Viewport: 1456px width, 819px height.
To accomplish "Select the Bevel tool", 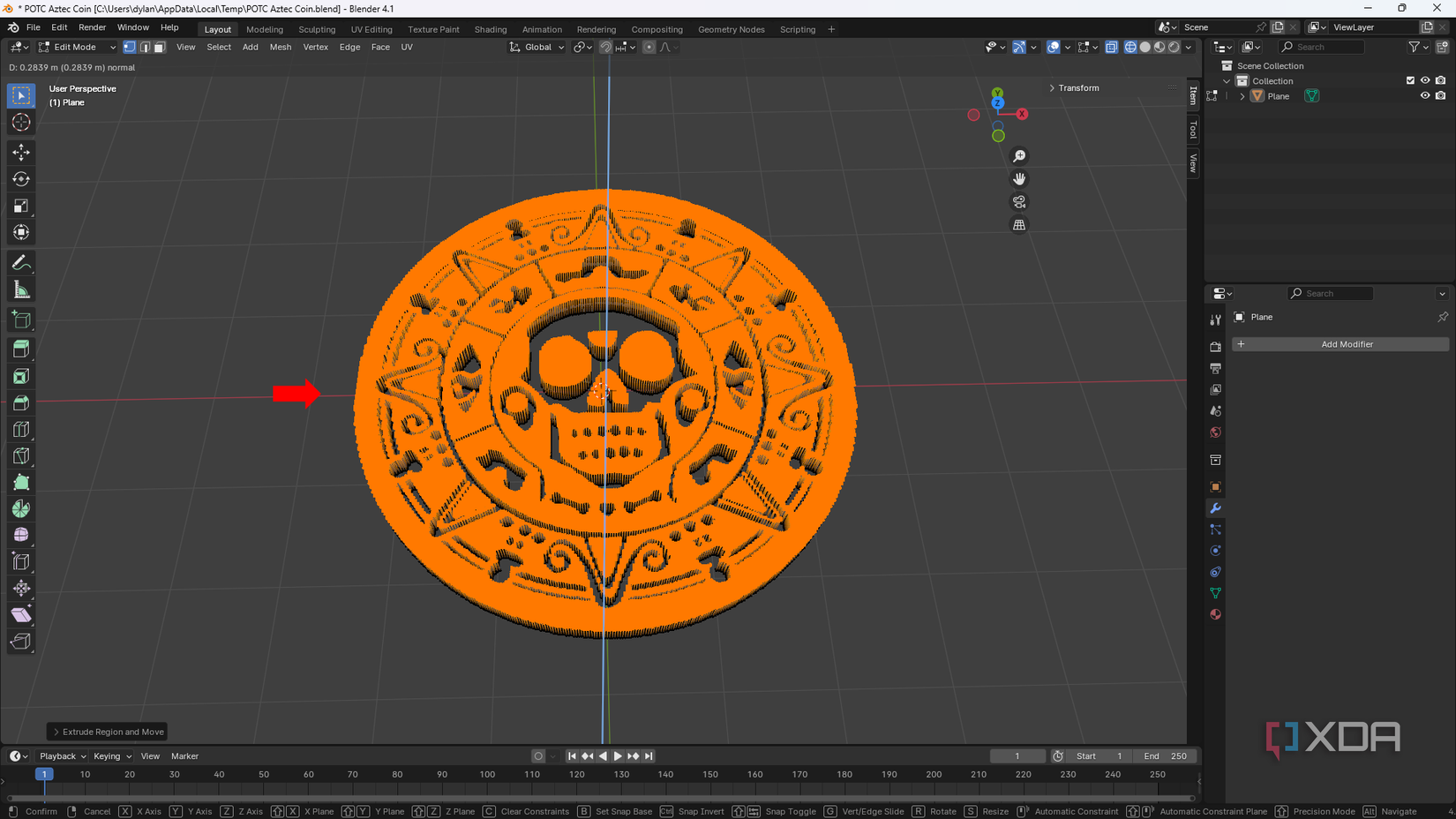I will tap(21, 403).
